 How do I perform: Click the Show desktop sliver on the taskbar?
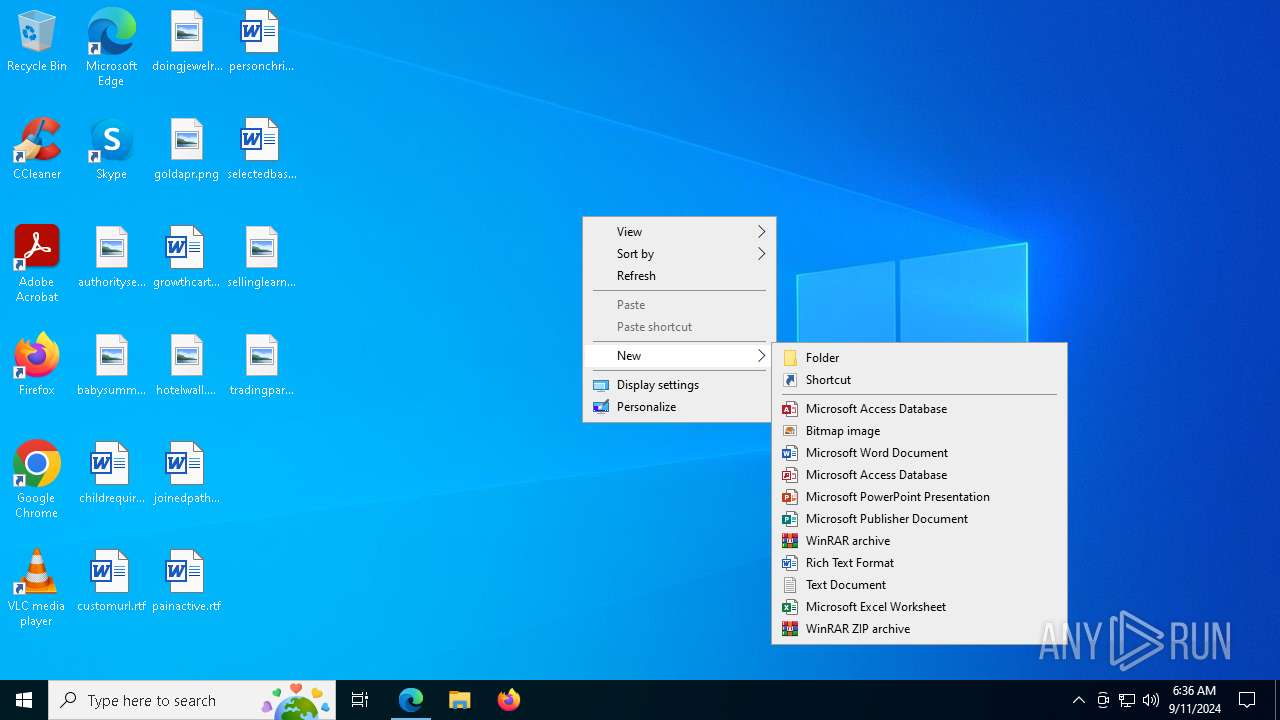click(x=1277, y=700)
